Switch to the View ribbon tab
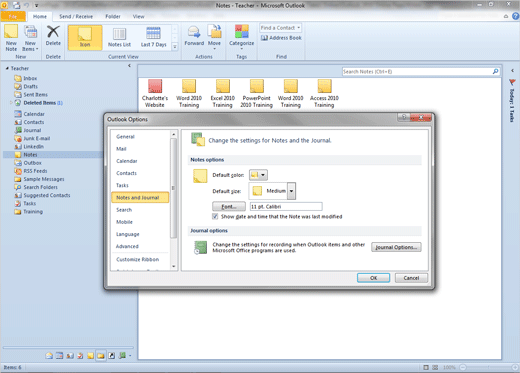The height and width of the screenshot is (373, 520). [138, 16]
